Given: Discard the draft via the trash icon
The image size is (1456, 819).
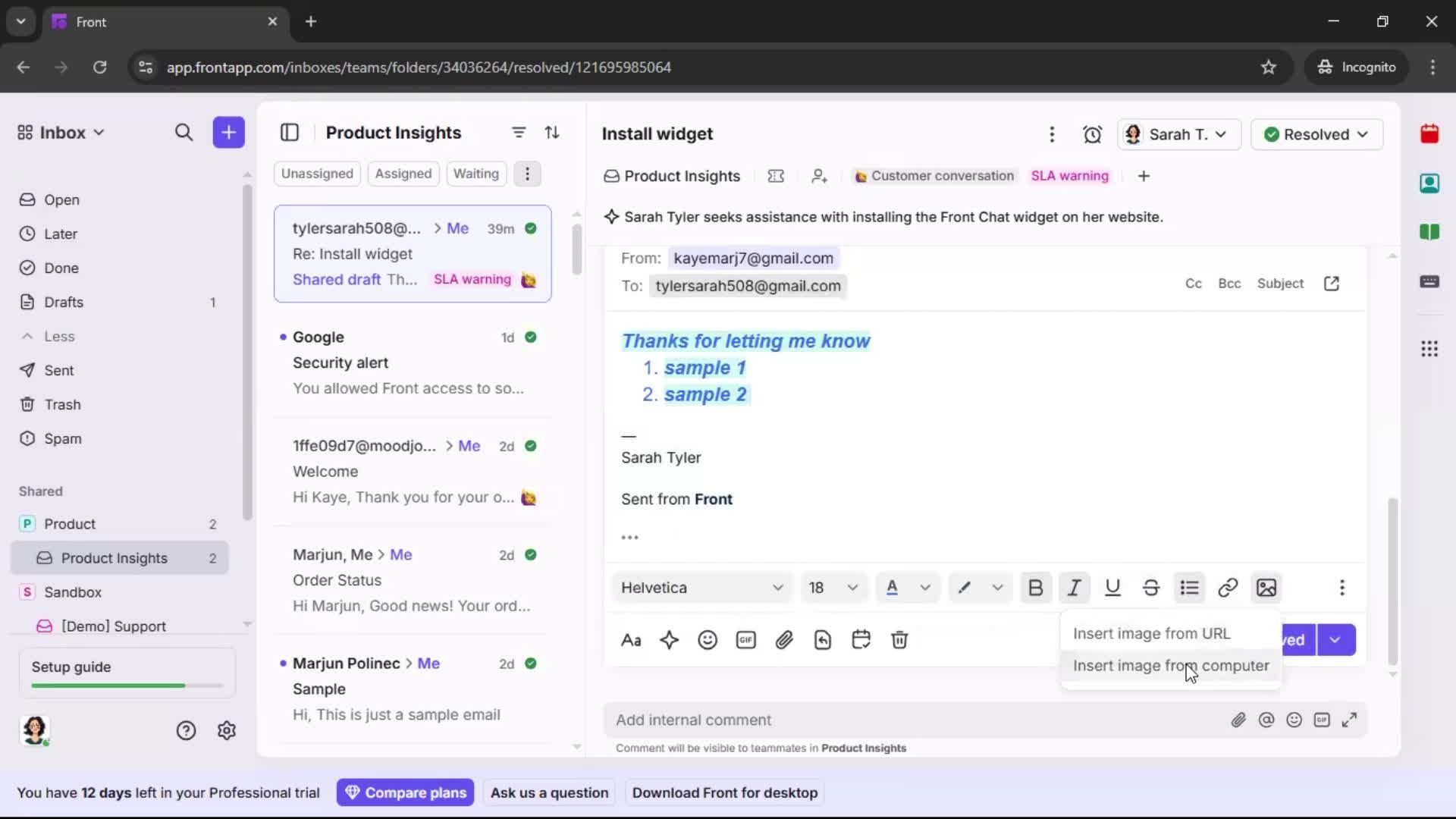Looking at the screenshot, I should [899, 641].
